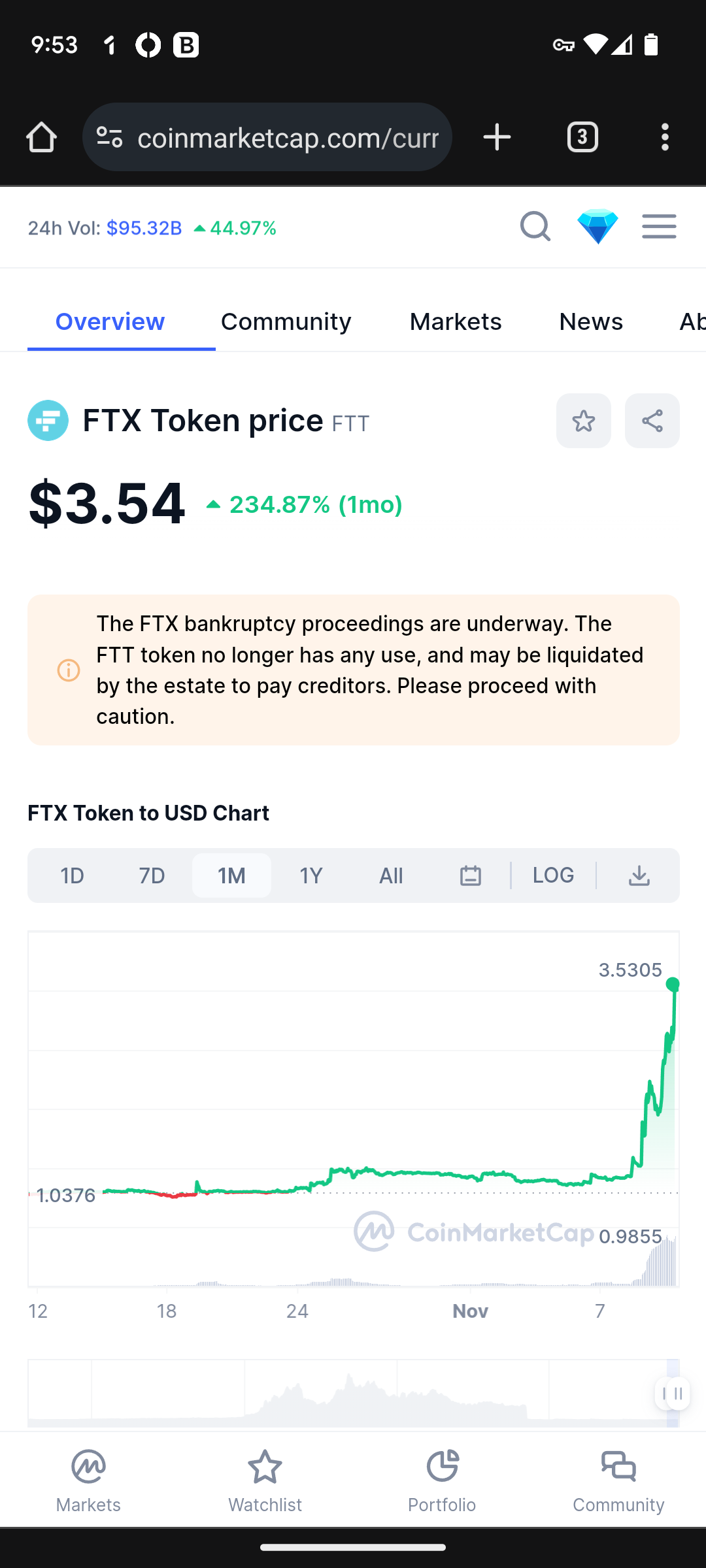Select 1D chart timeframe
The height and width of the screenshot is (1568, 706).
coord(72,875)
